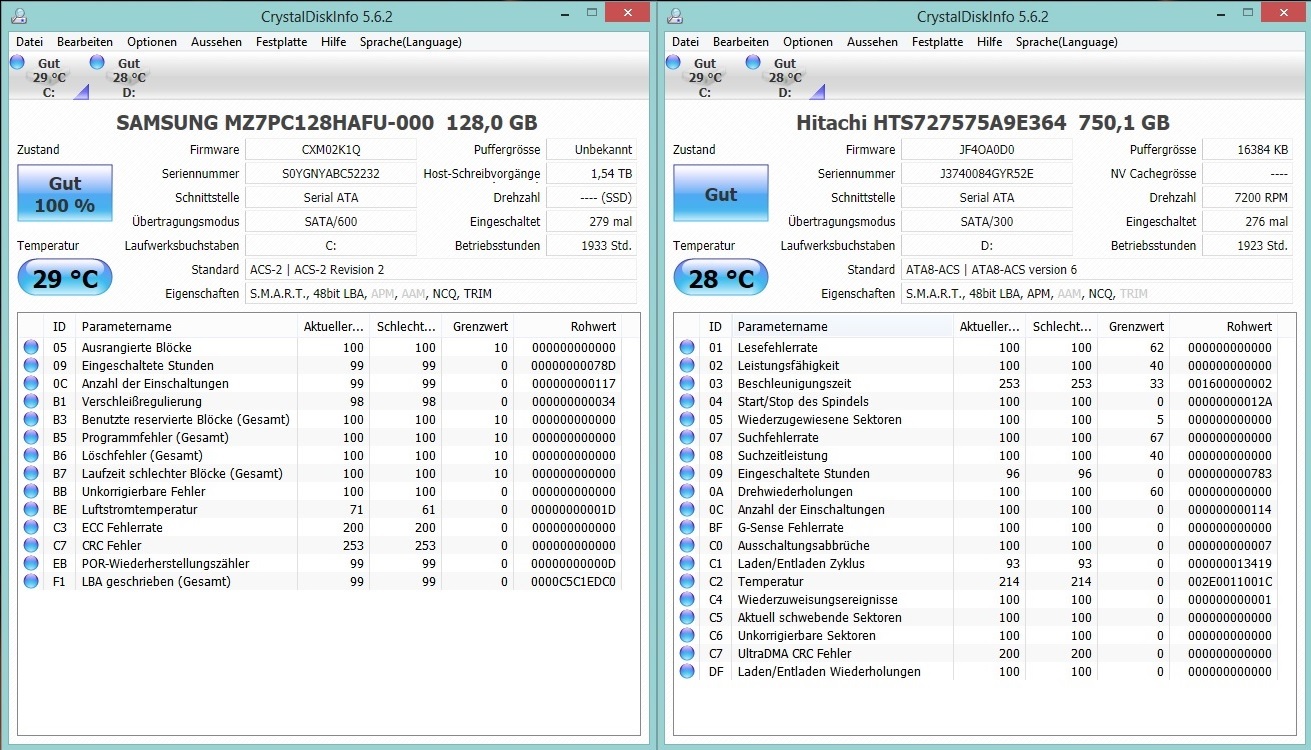Screen dimensions: 1311x750
Task: Click the status orb beside Drehwiederholungen
Action: point(687,492)
